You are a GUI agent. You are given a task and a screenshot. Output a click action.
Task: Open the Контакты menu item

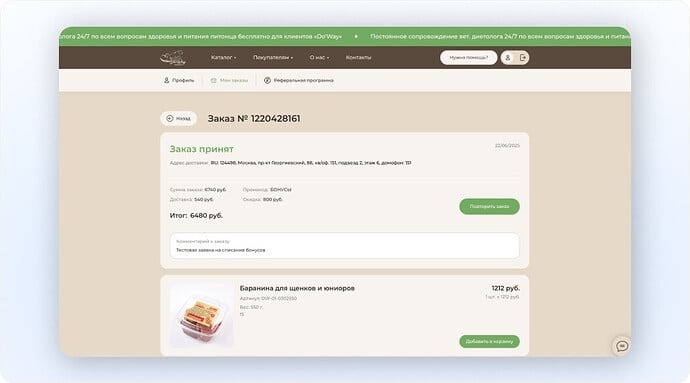[x=358, y=58]
